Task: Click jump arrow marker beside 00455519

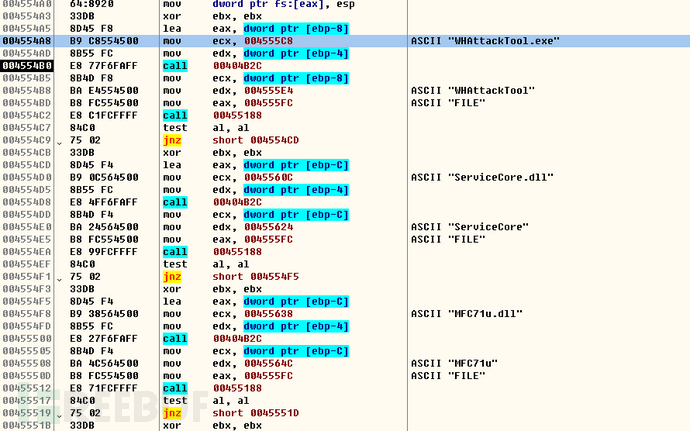Action: tap(59, 415)
